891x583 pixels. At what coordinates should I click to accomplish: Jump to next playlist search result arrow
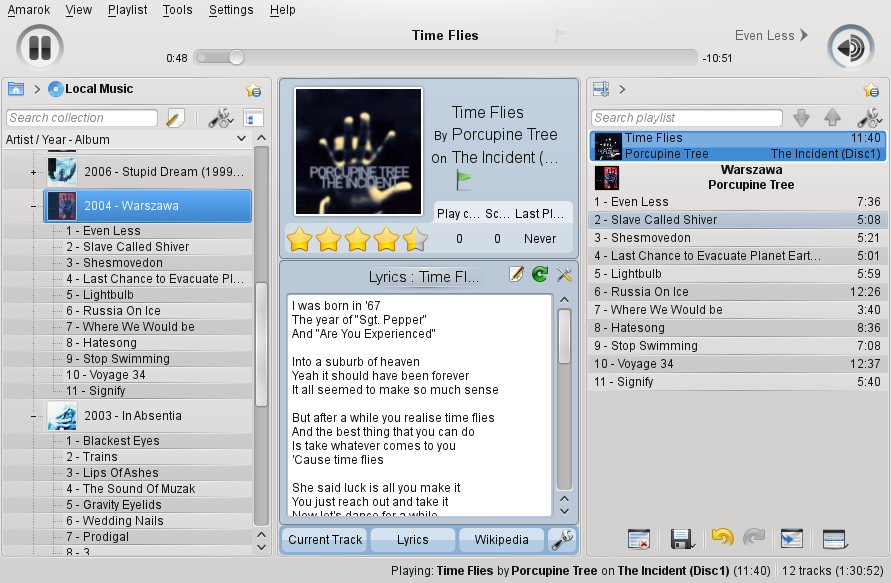coord(801,118)
